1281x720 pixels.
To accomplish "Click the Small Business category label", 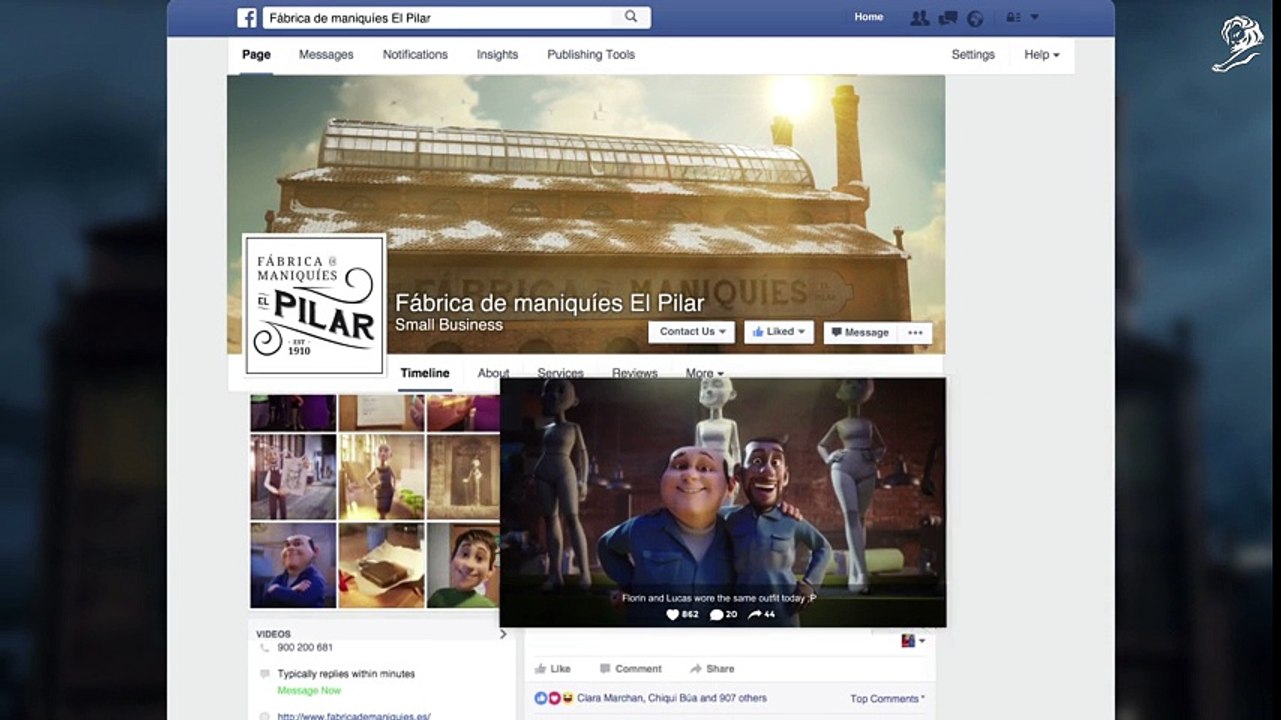I will point(449,325).
